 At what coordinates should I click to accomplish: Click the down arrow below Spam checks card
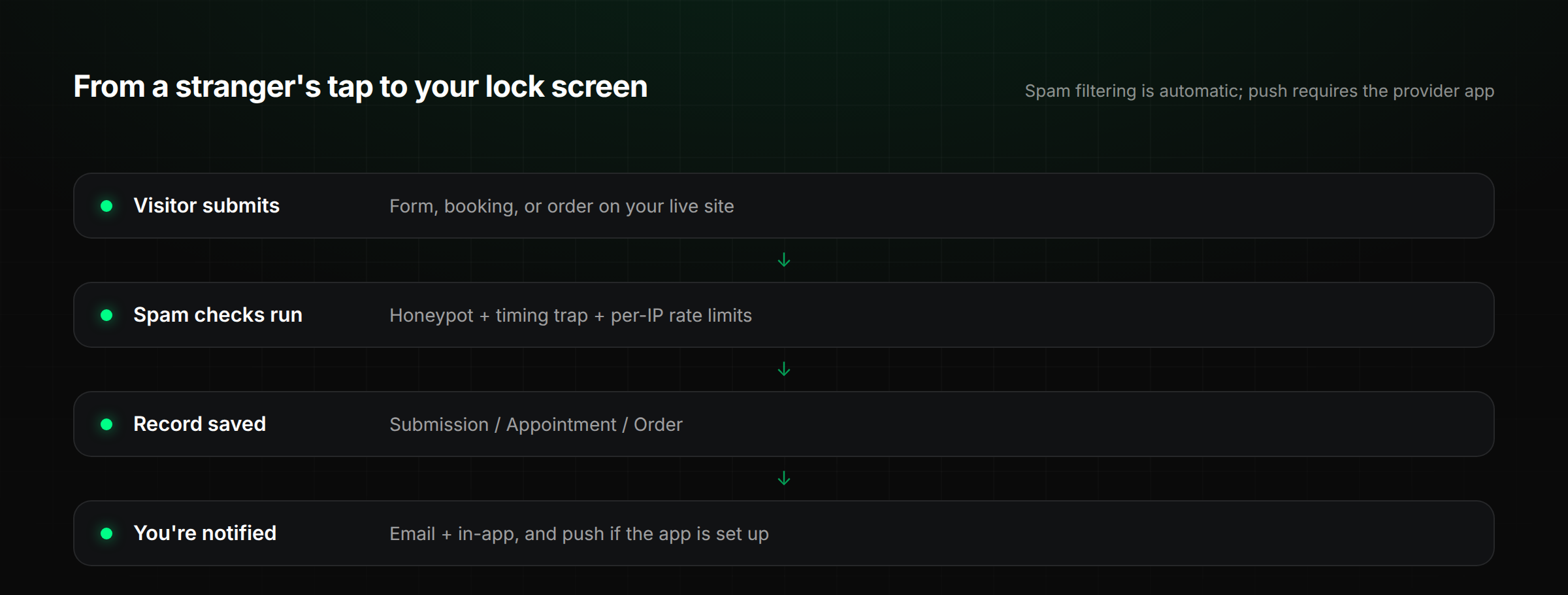tap(784, 369)
